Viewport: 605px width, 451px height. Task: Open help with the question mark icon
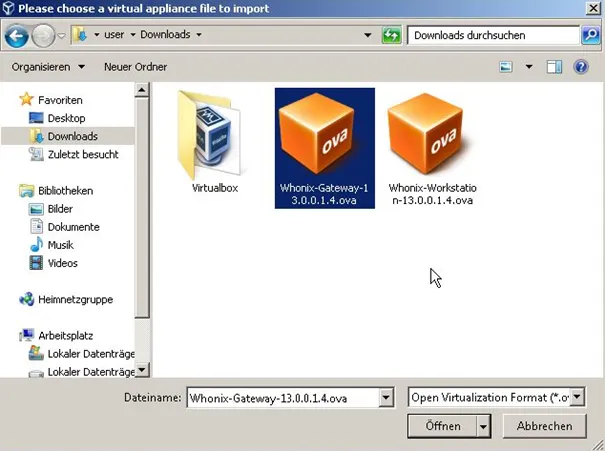tap(581, 67)
